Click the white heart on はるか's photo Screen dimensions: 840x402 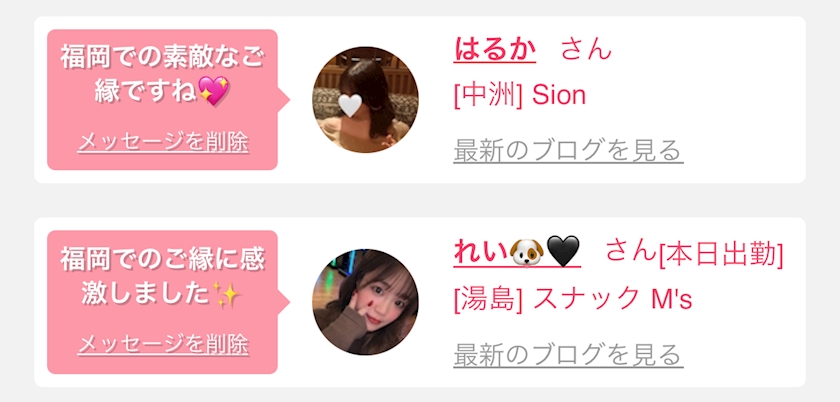tap(350, 106)
